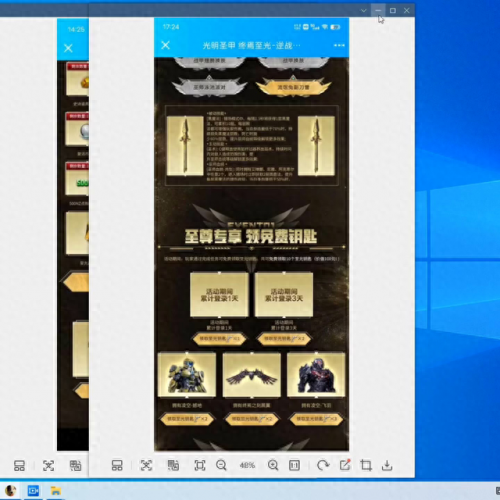
Task: Click the claim key button under 累计登录3天
Action: (284, 339)
